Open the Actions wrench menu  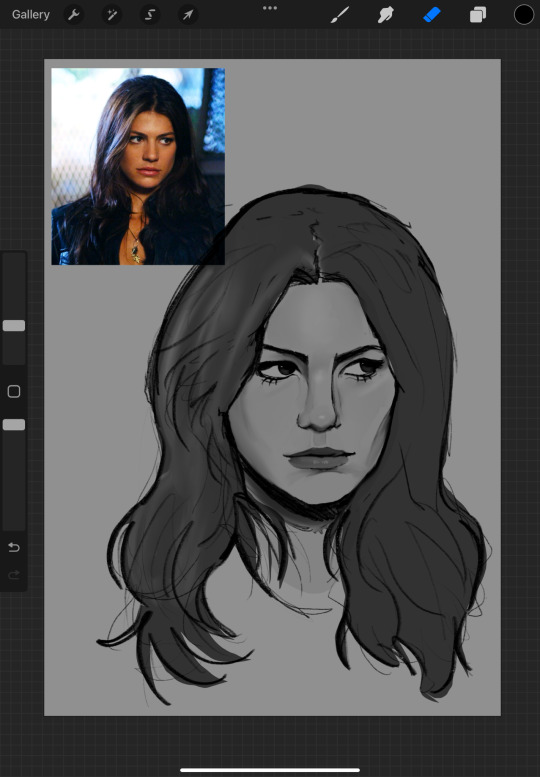tap(74, 15)
